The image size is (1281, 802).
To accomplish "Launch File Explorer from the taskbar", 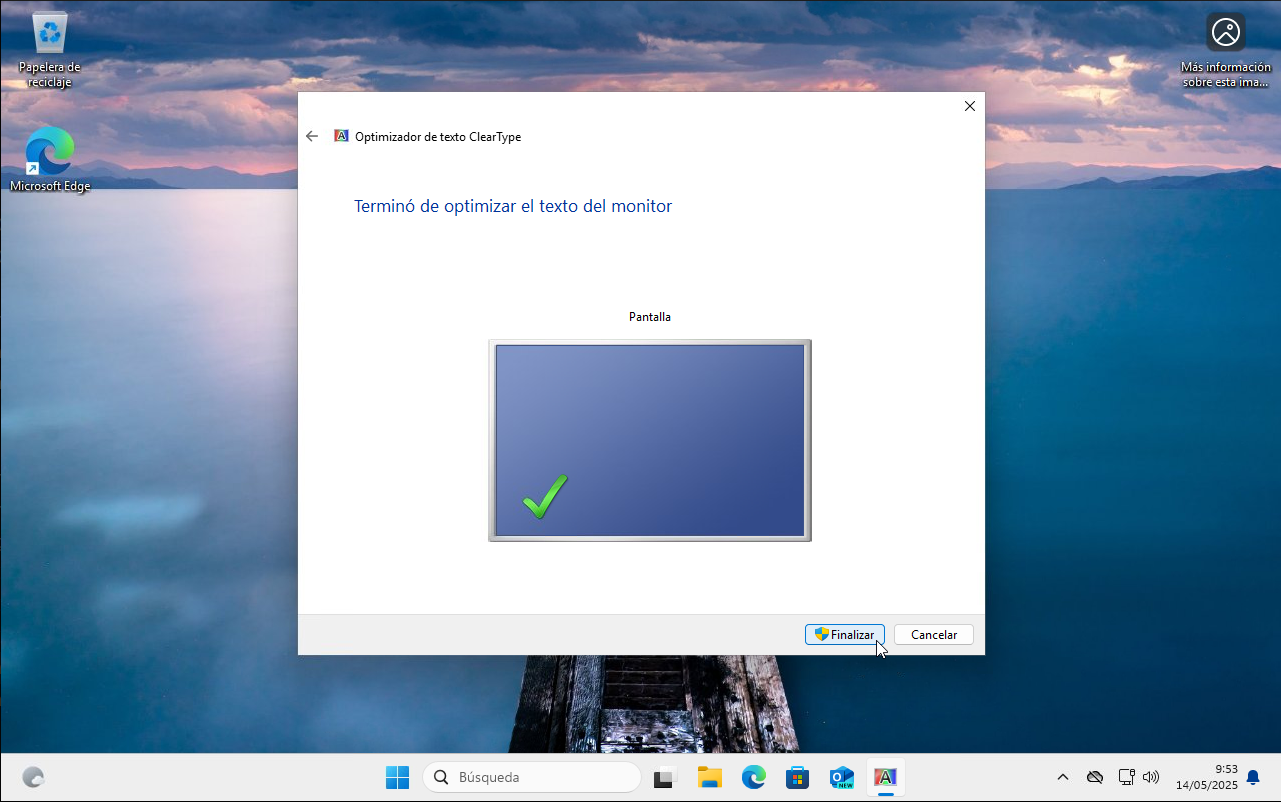I will point(709,777).
